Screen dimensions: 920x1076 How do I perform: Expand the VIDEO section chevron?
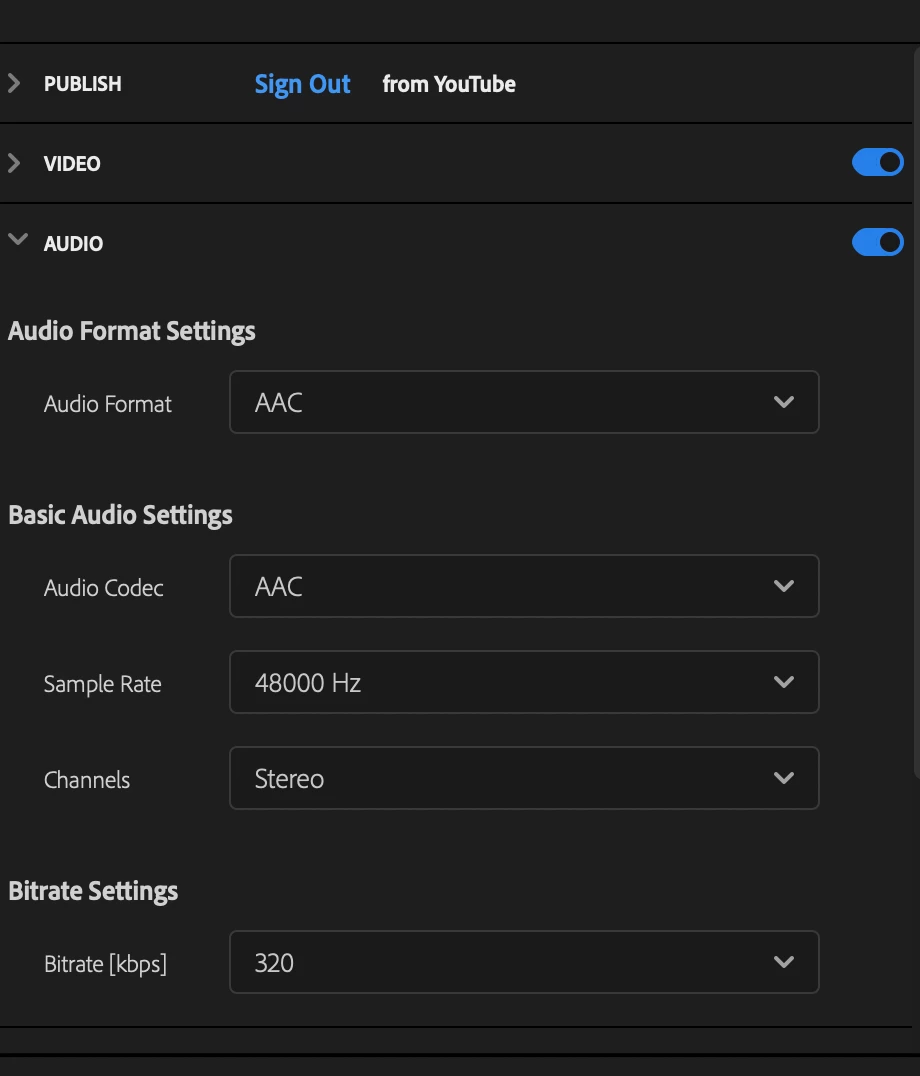[14, 163]
